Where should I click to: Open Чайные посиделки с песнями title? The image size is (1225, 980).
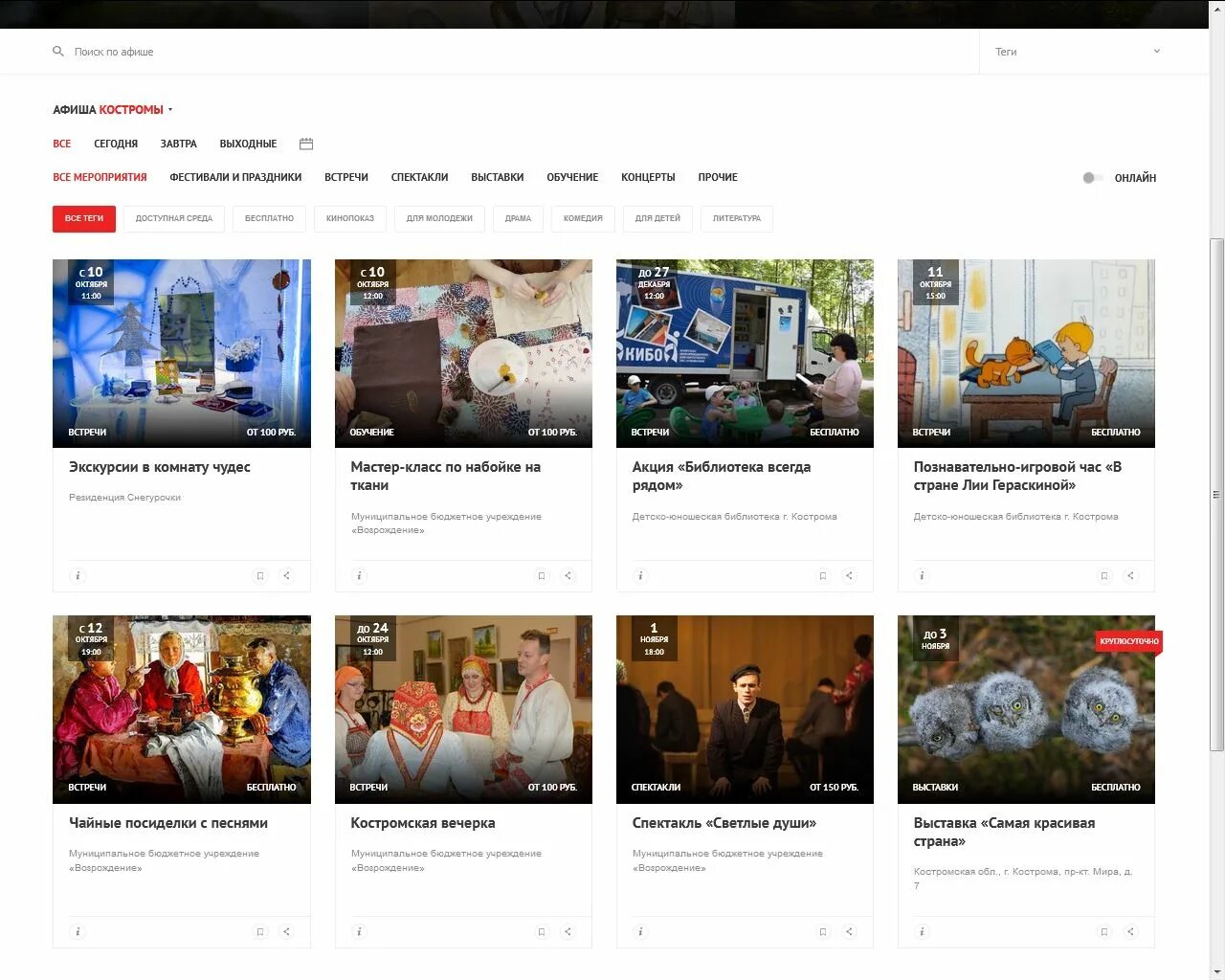pos(168,823)
